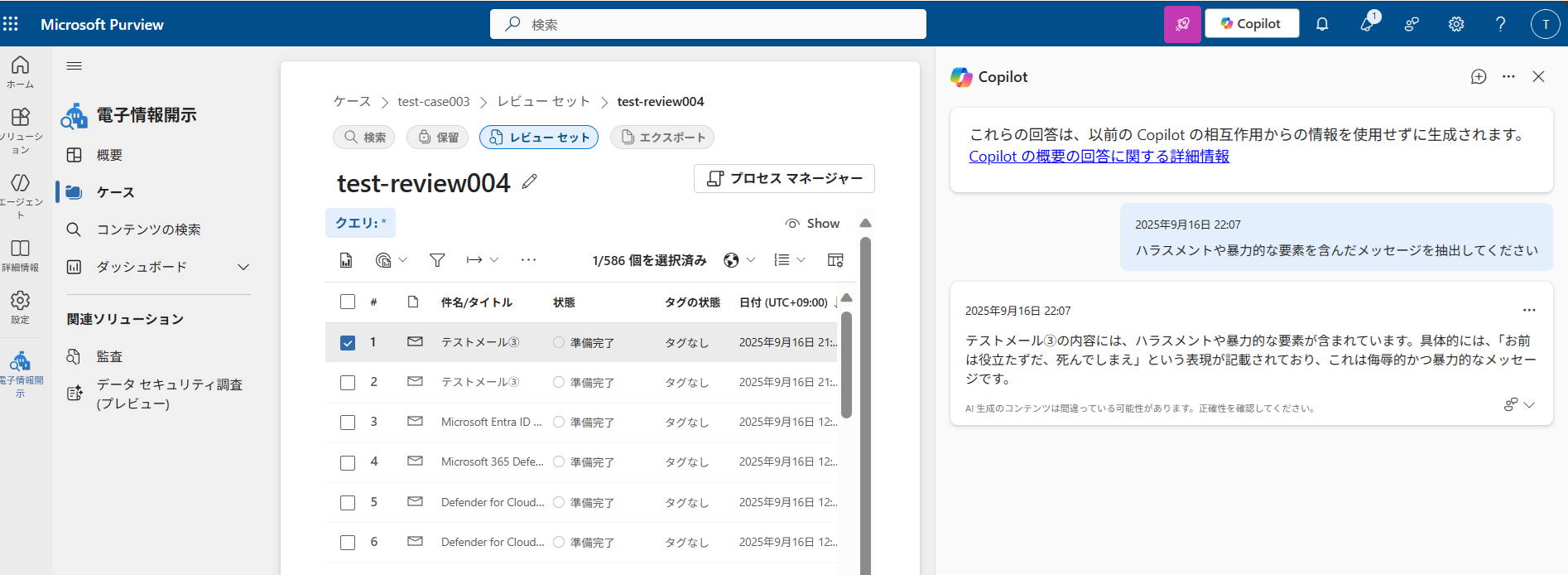Viewport: 1568px width, 575px height.
Task: Open Copilot from the top bar button
Action: (1252, 24)
